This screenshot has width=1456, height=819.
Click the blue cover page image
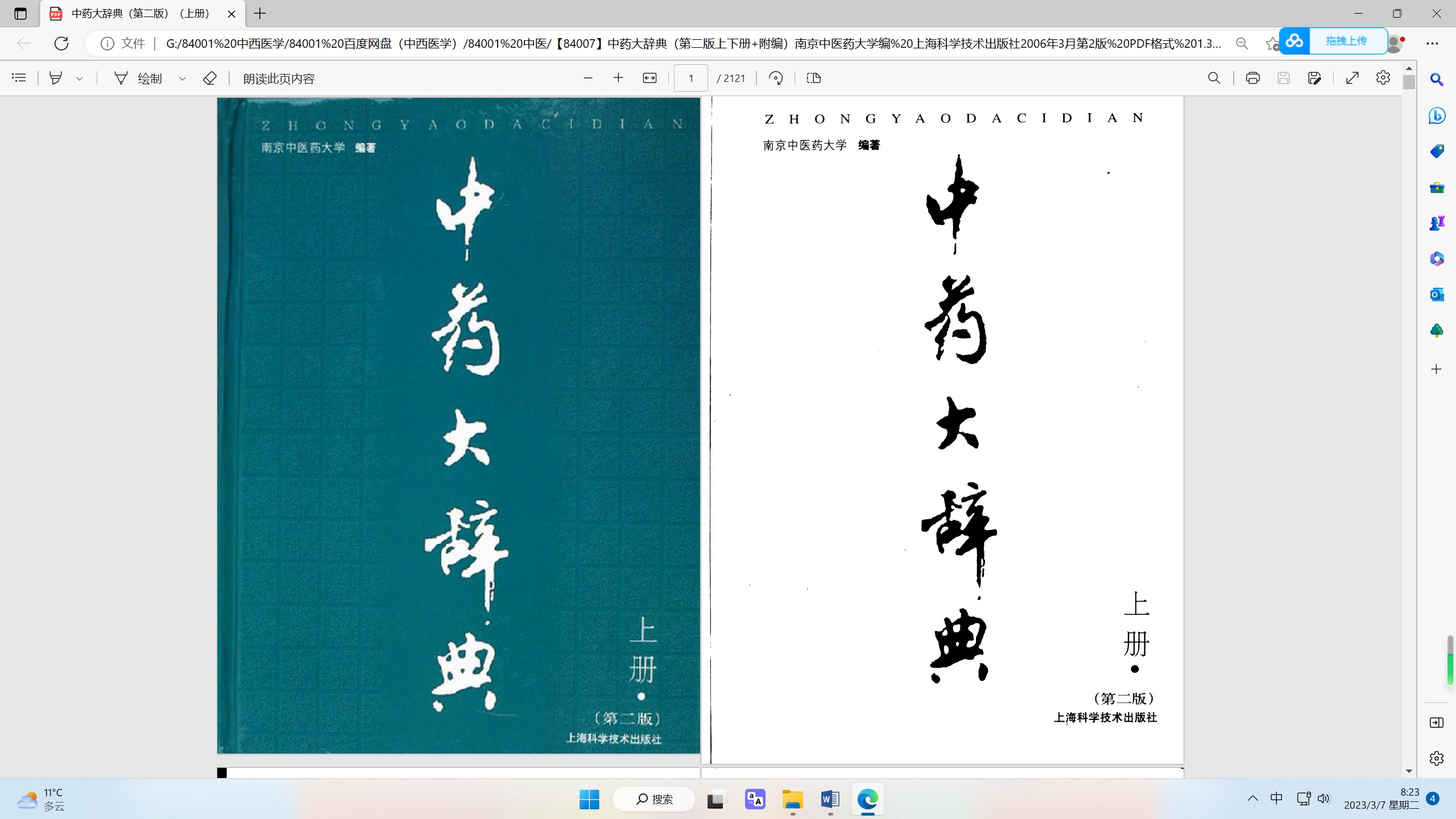(x=458, y=425)
